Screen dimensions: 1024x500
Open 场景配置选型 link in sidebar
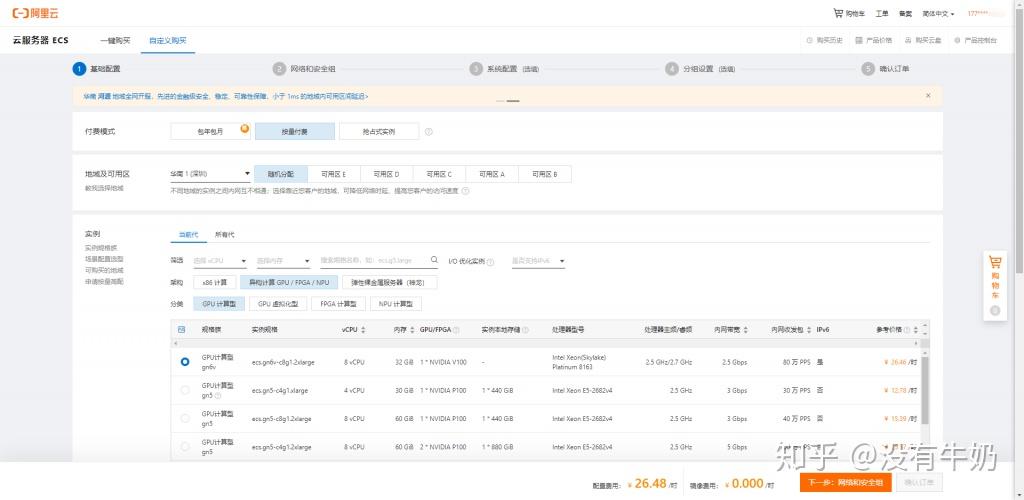click(104, 259)
